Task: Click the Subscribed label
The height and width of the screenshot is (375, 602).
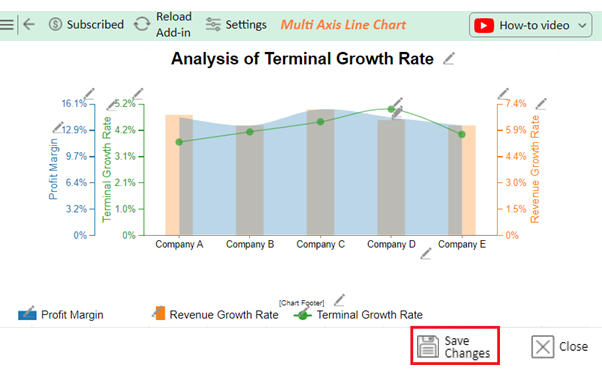Action: click(95, 25)
